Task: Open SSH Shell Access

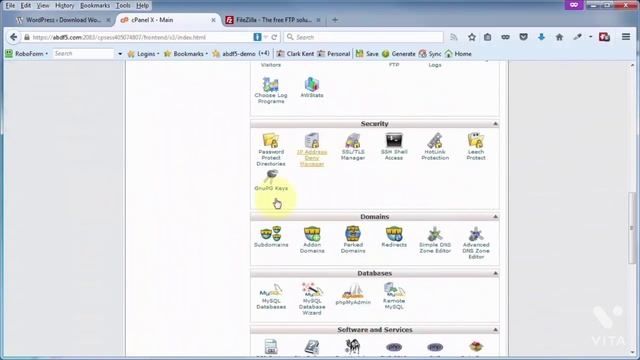Action: 394,147
